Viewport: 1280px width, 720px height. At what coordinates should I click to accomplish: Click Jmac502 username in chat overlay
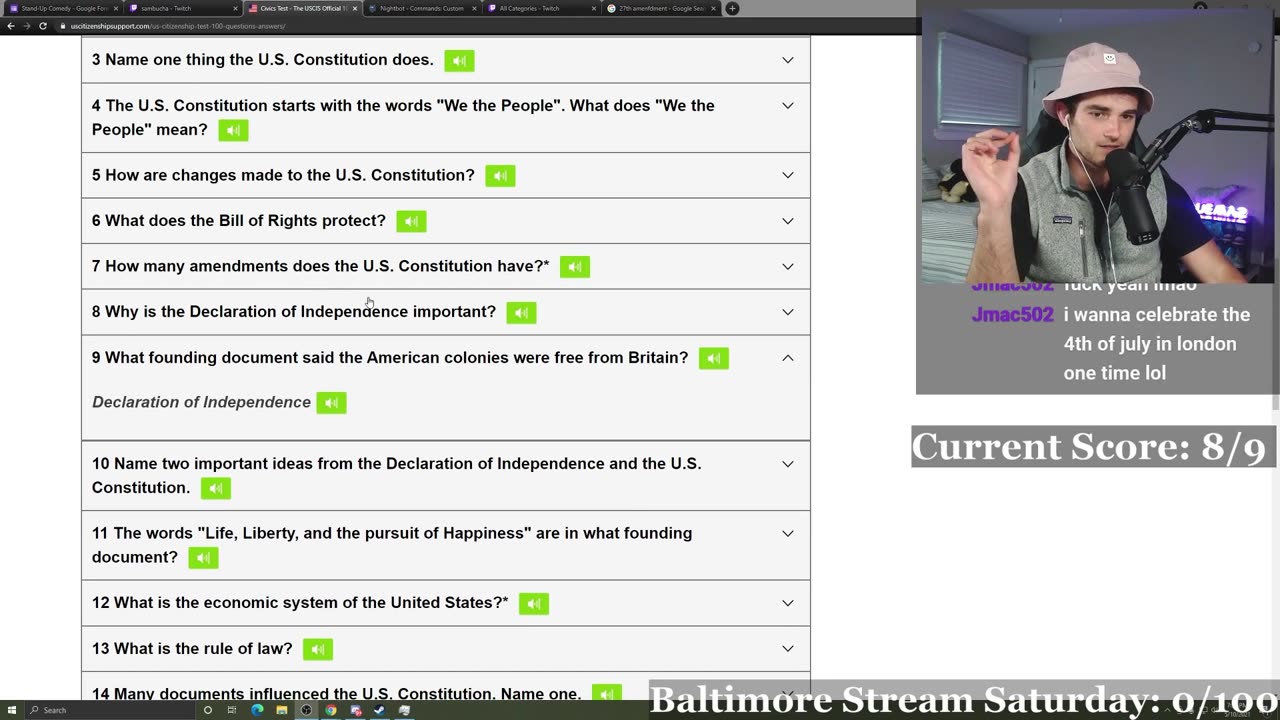1012,314
